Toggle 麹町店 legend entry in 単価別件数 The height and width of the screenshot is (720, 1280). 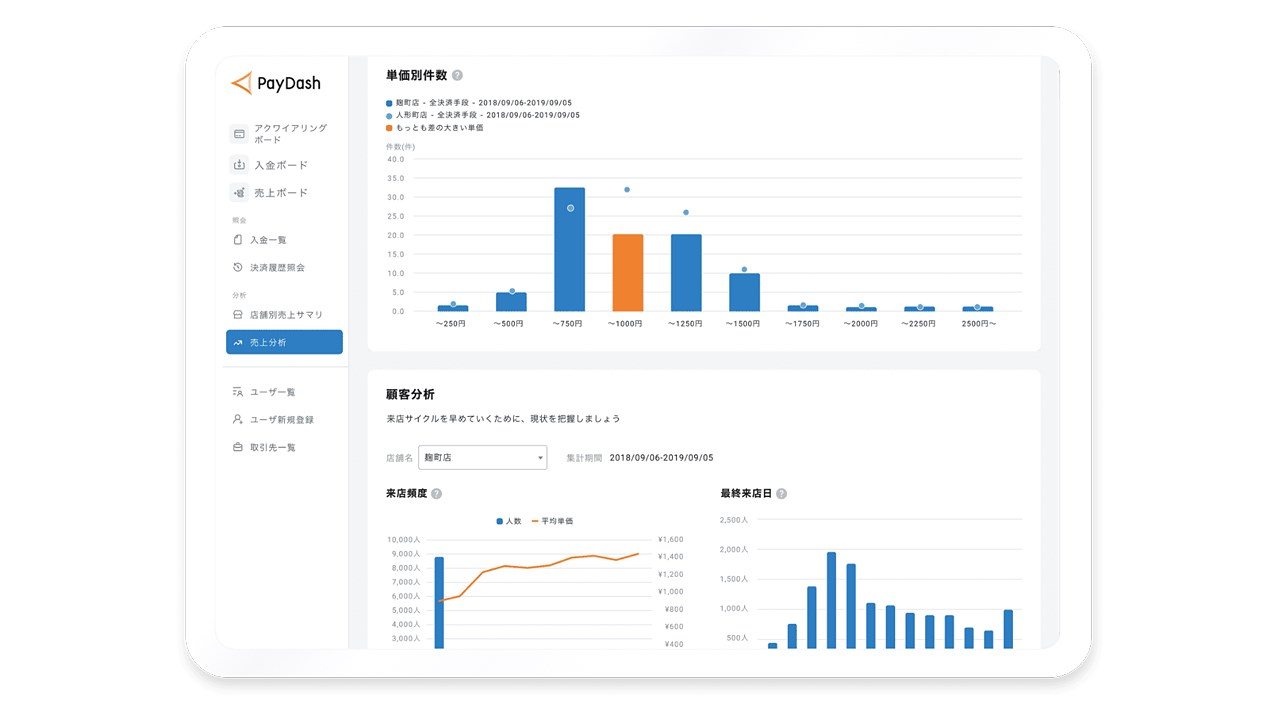[x=478, y=103]
